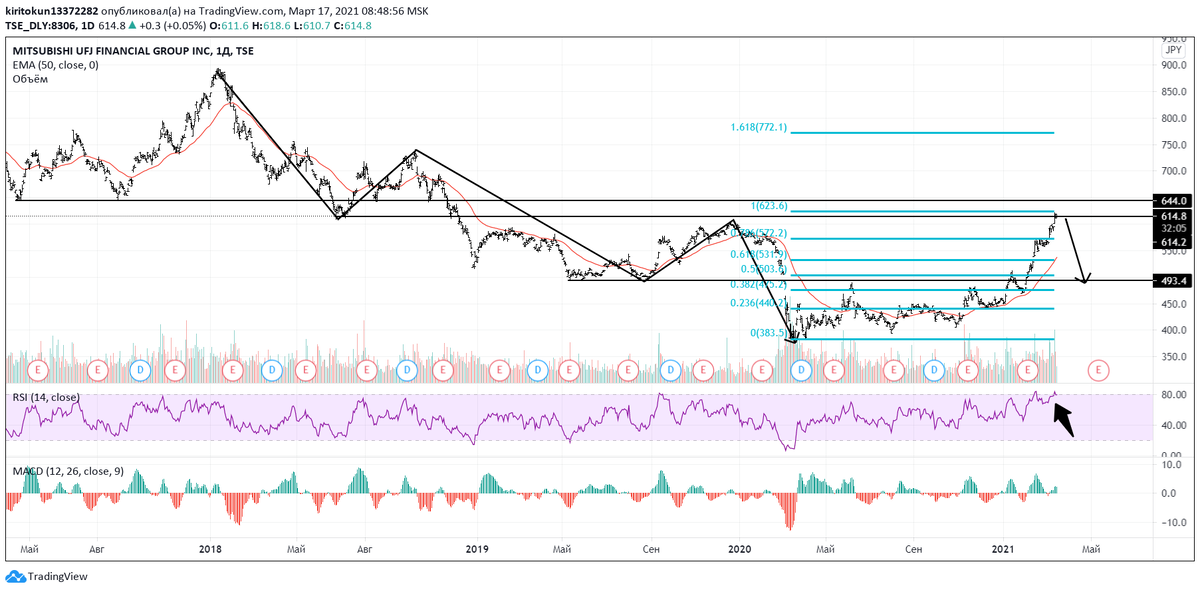
Task: Click the 644.0 price level tag
Action: coord(1172,200)
